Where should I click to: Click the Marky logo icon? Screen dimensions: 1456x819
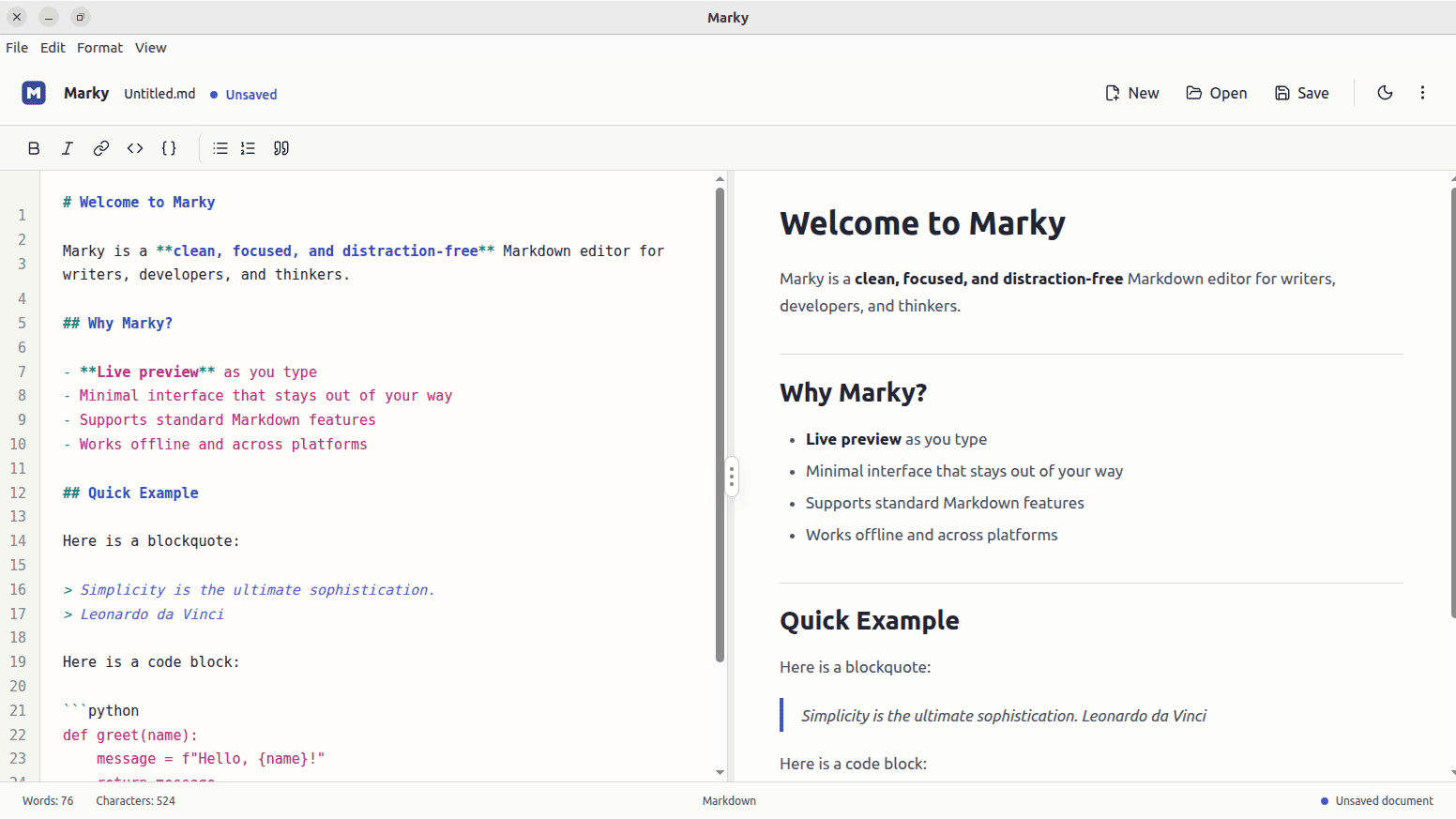click(34, 93)
